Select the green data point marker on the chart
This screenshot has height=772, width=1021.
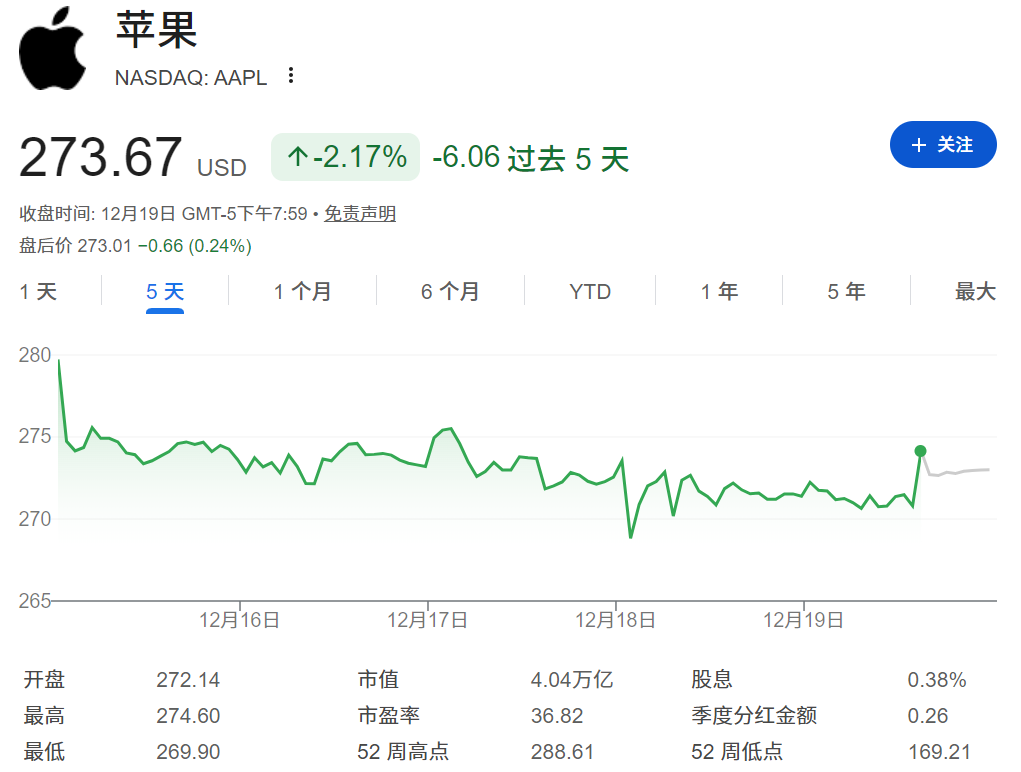(920, 451)
